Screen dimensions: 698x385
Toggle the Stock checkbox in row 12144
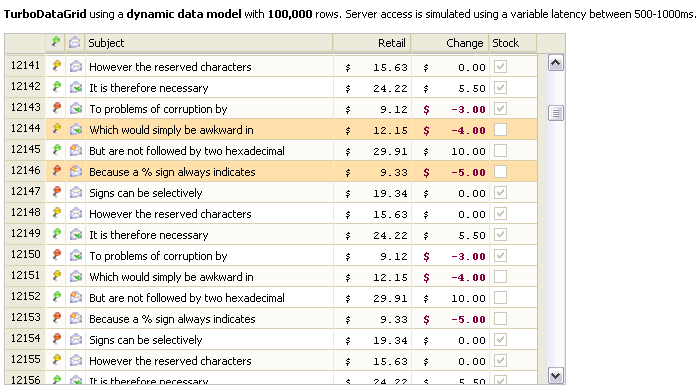(500, 130)
